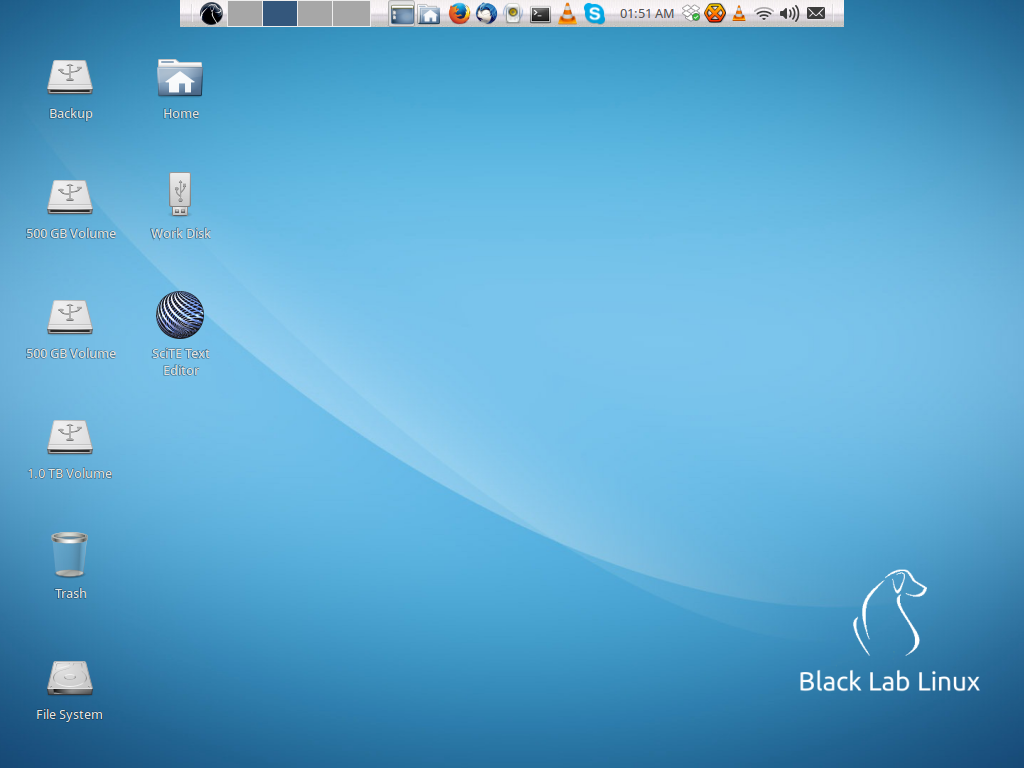The height and width of the screenshot is (768, 1024).
Task: Open the messaging envelope indicator
Action: pyautogui.click(x=816, y=14)
